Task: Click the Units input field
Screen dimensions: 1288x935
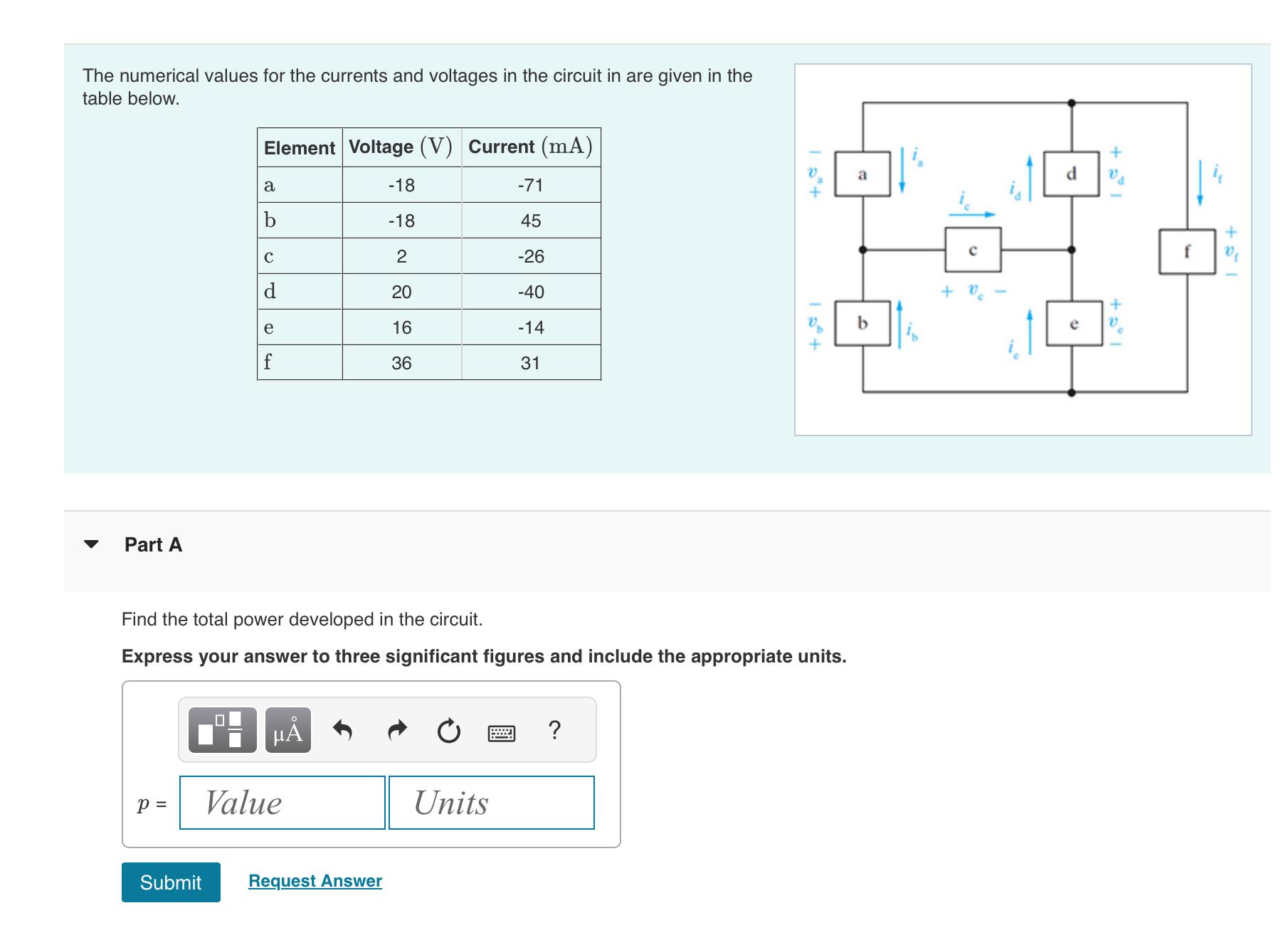Action: point(490,803)
